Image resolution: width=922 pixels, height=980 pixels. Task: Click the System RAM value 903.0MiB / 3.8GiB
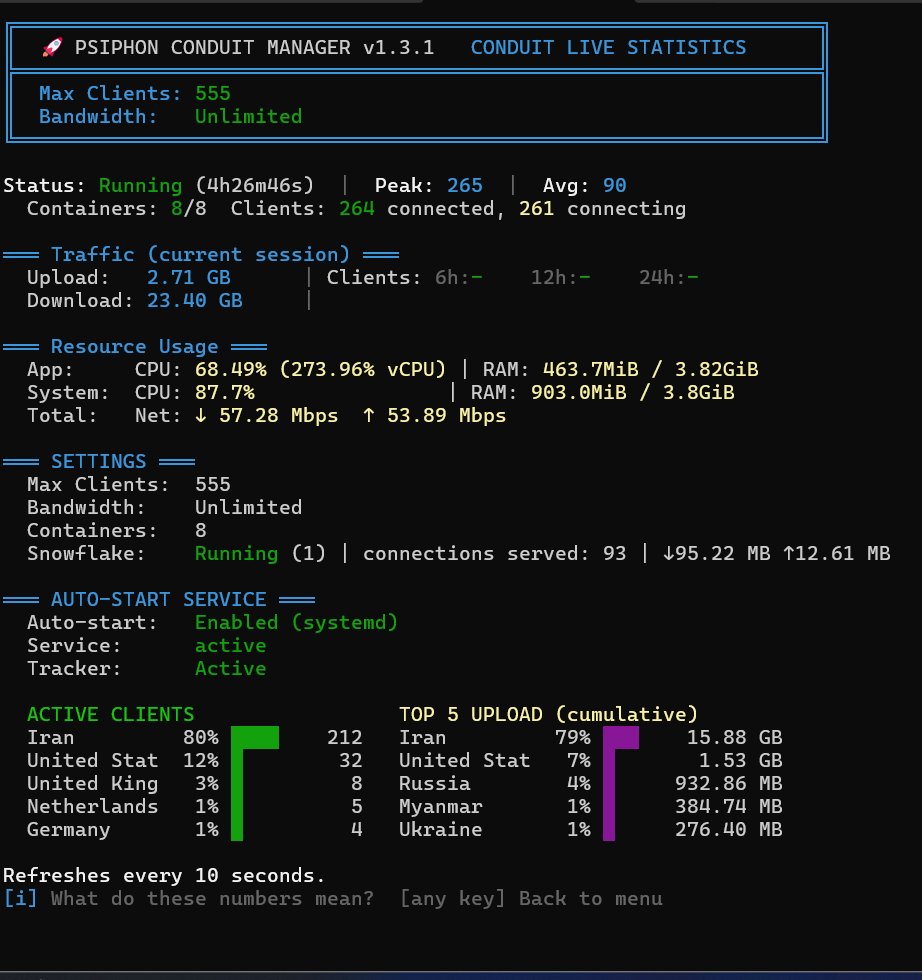pos(633,392)
